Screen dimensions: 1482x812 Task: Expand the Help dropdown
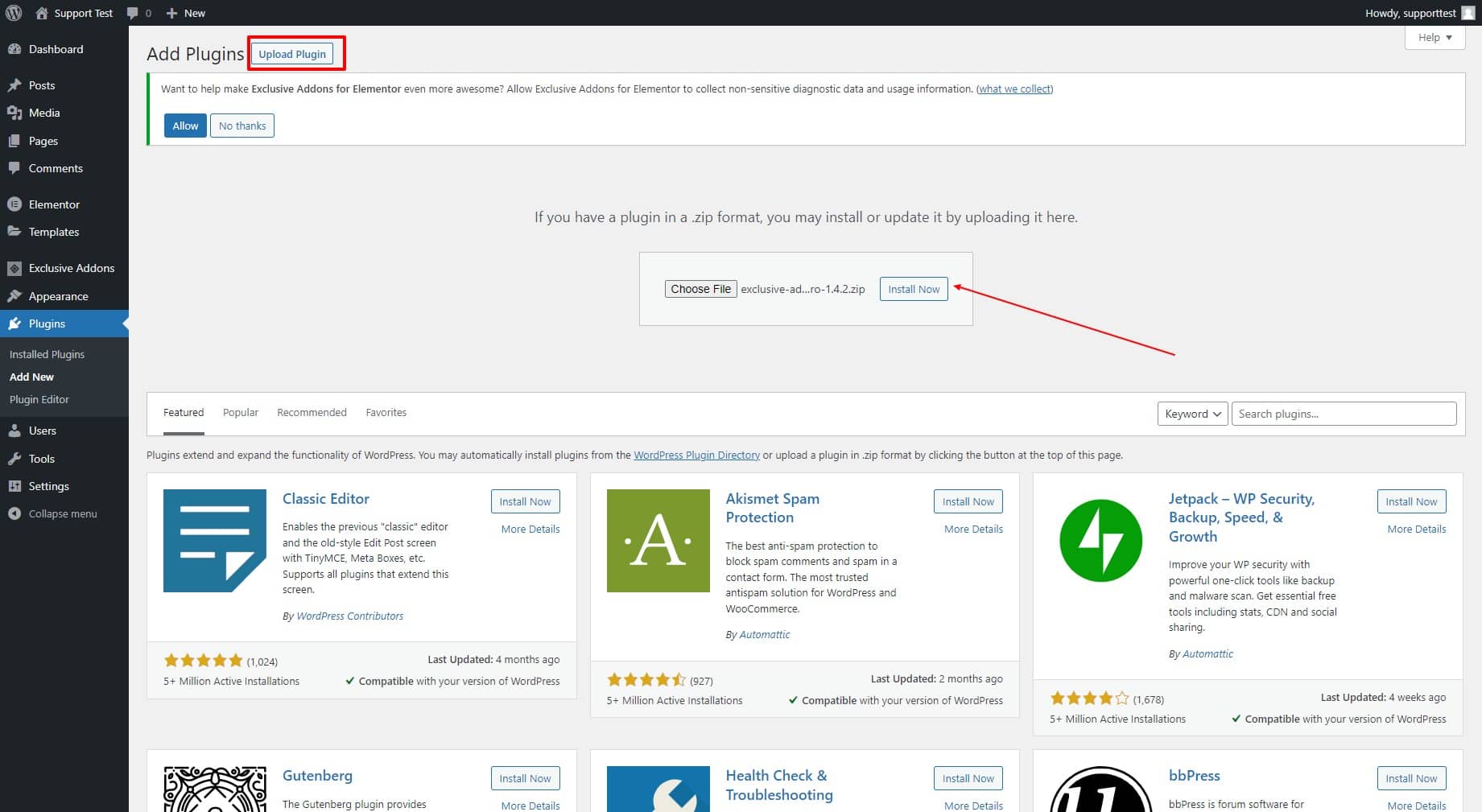(1435, 37)
